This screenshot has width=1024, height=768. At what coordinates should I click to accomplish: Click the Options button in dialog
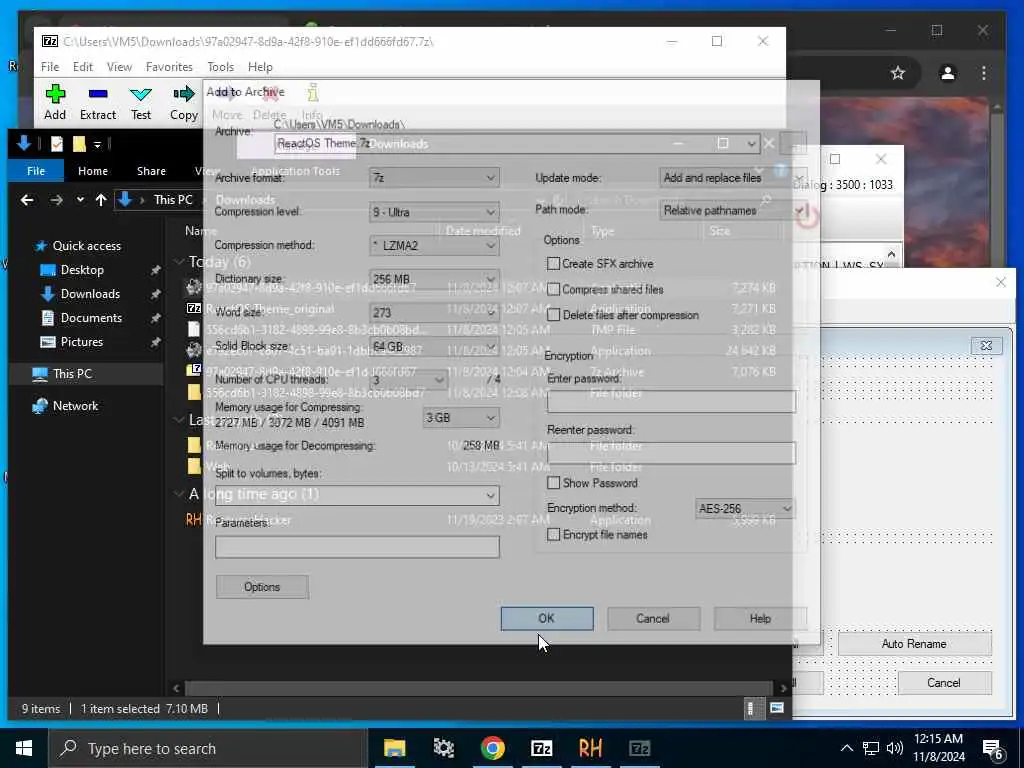pyautogui.click(x=262, y=586)
